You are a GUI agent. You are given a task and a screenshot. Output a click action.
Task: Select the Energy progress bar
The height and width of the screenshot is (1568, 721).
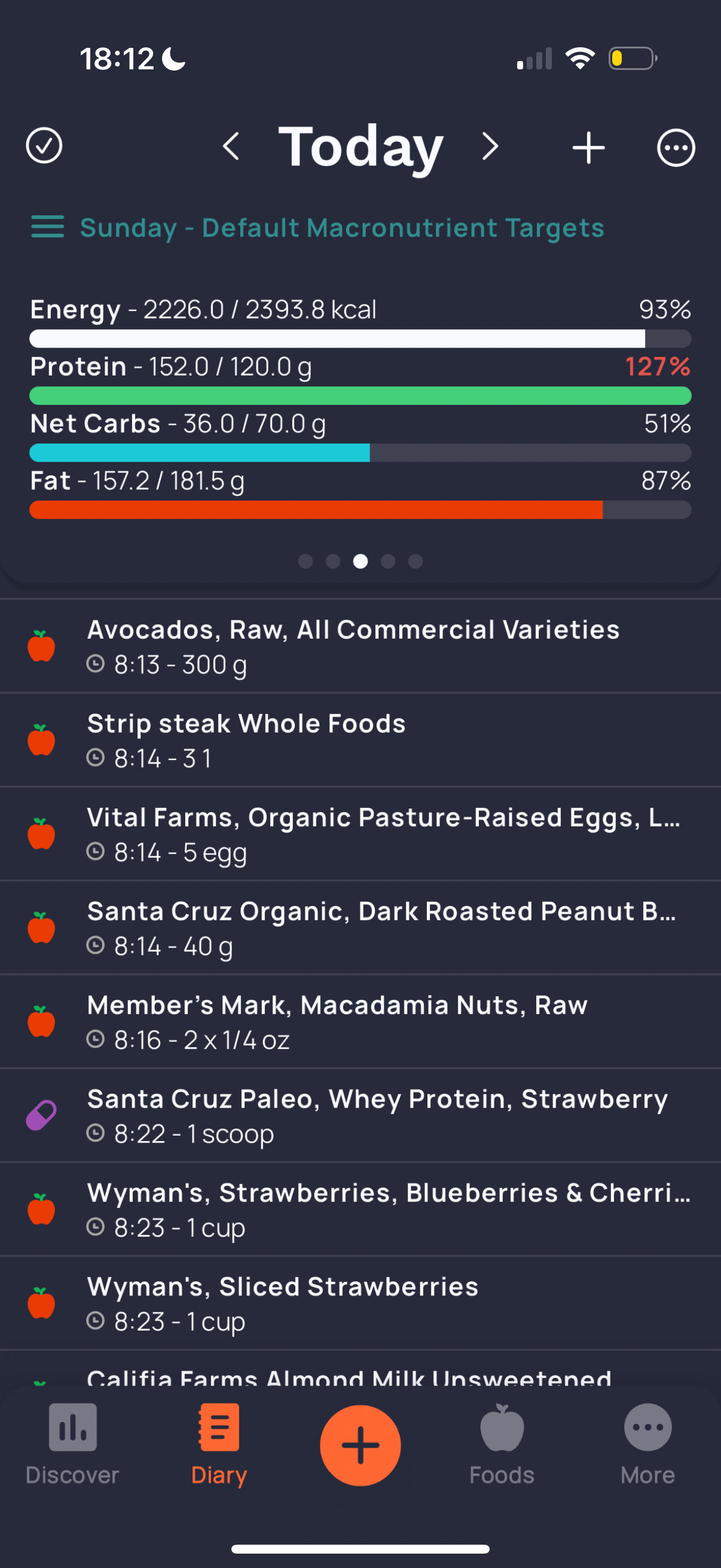coord(360,338)
